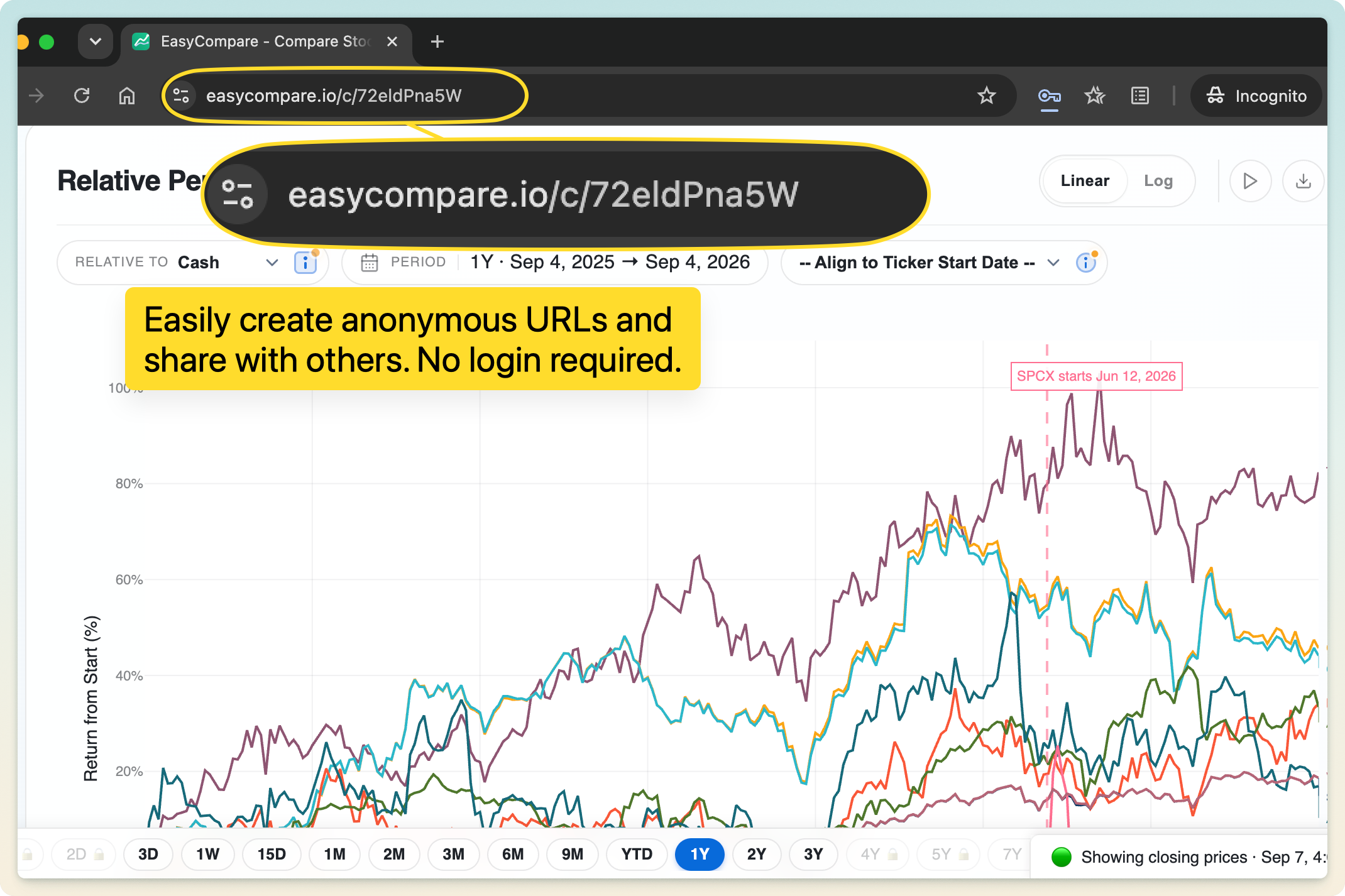Select the 2Y period button
The image size is (1345, 896).
[757, 855]
